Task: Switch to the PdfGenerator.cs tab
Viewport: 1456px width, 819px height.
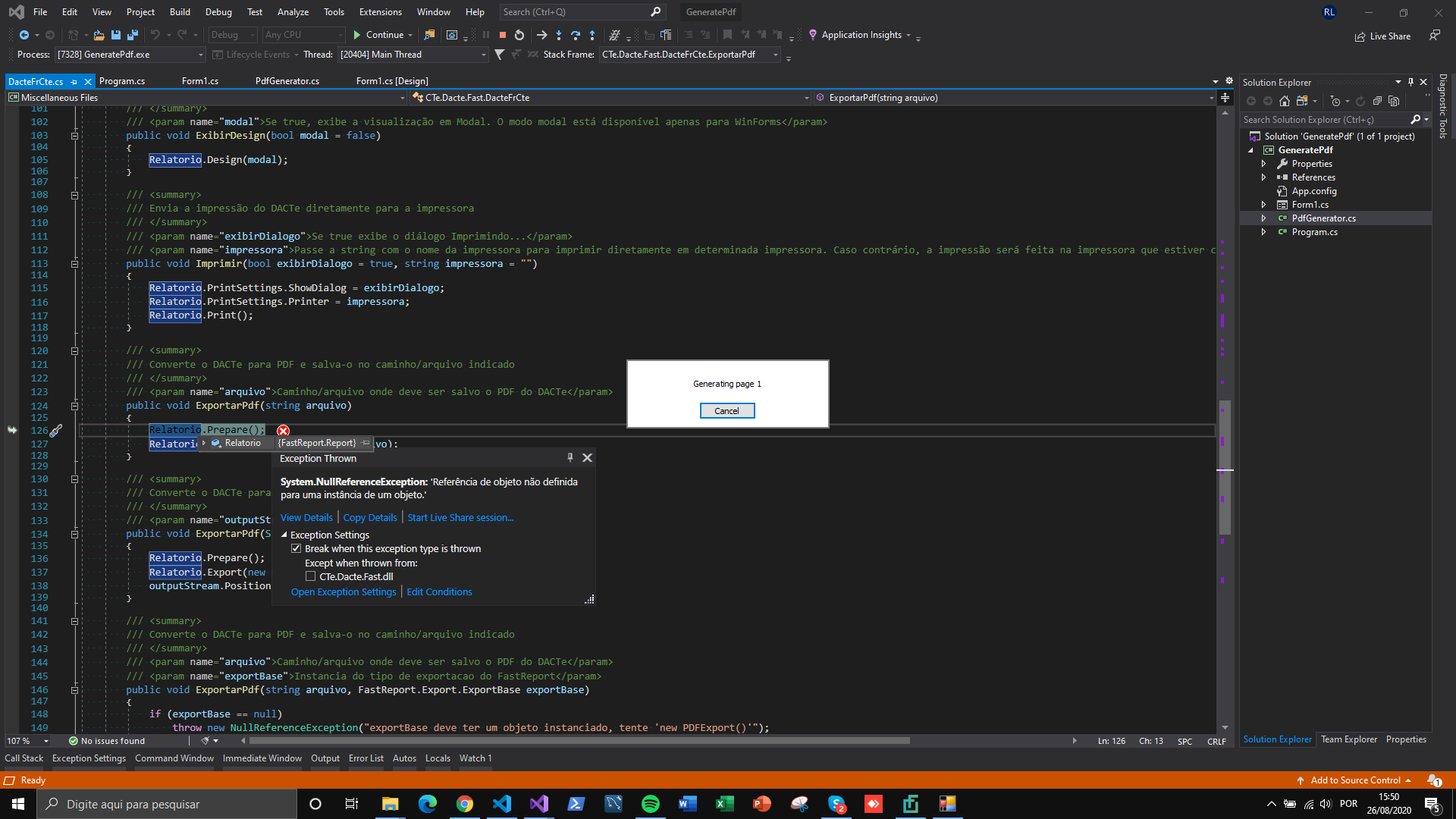Action: [x=287, y=81]
